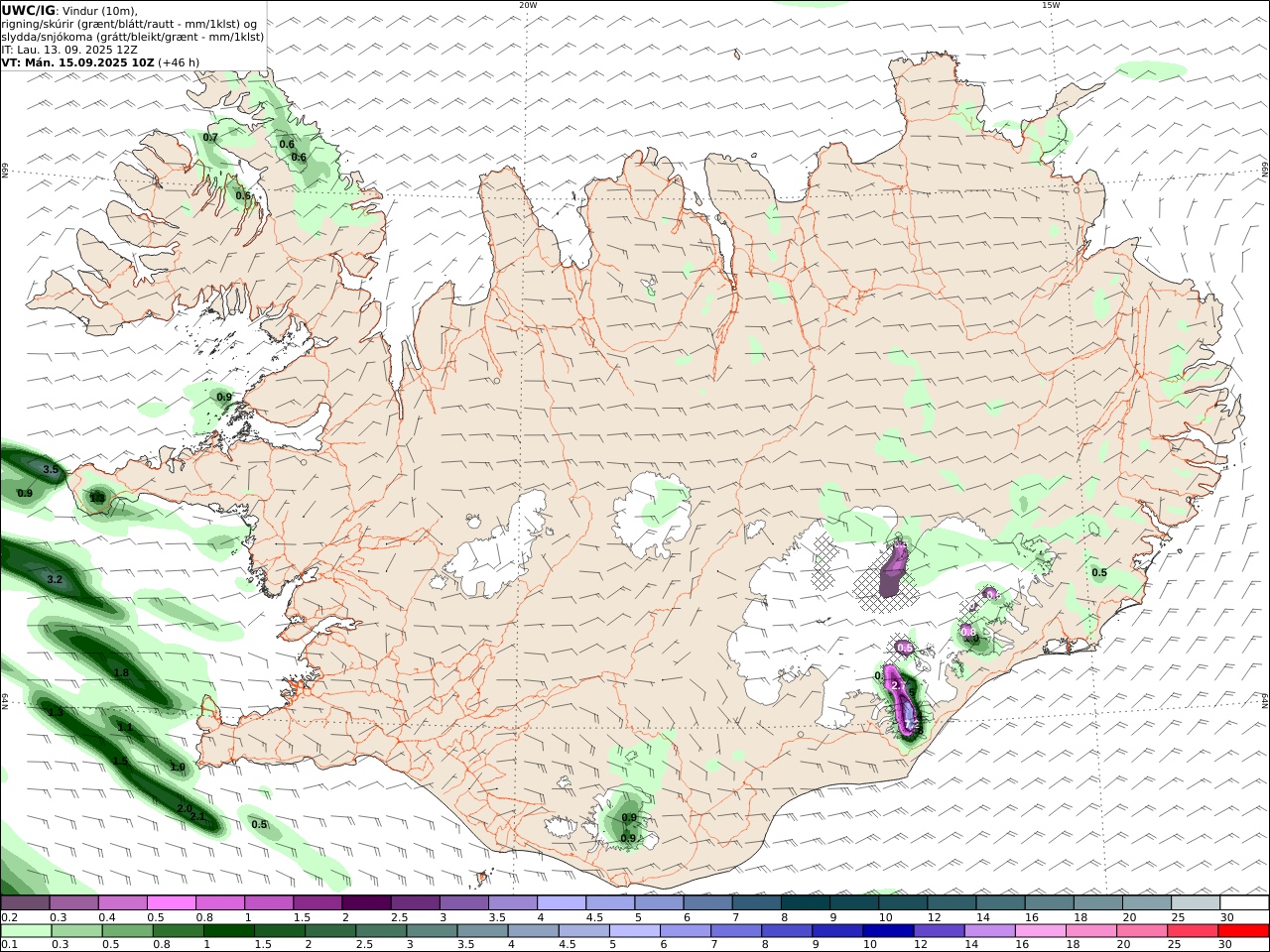
Task: Click the 'IT: Lau. 13. 09. 2025 12Z' line
Action: [69, 50]
